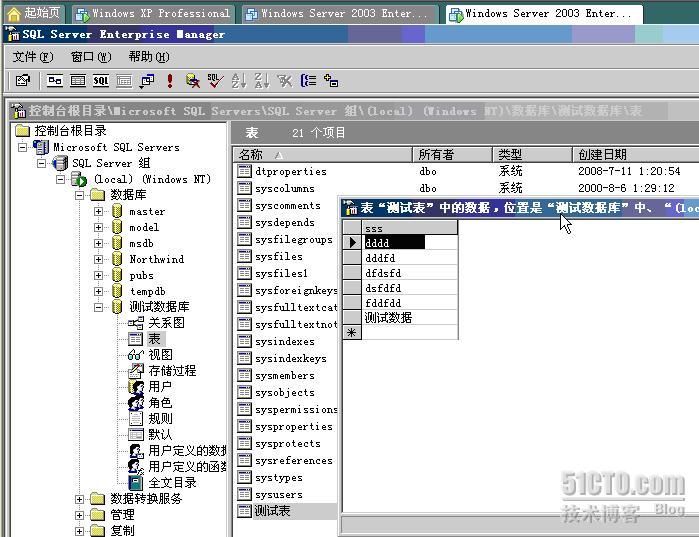Expand the model database node
Viewport: 699px width, 537px height.
[x=99, y=227]
